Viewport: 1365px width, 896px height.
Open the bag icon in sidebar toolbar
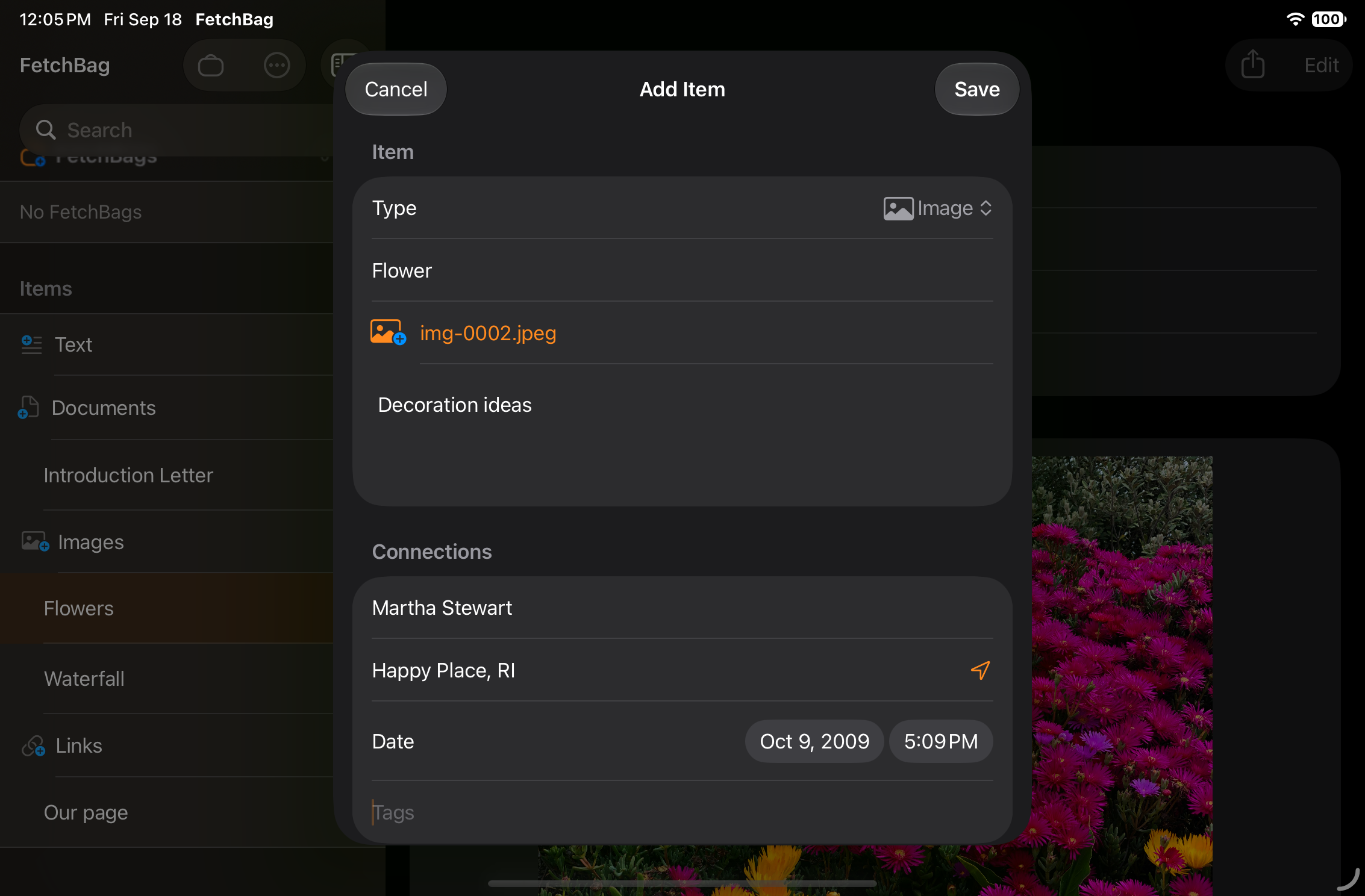tap(211, 65)
